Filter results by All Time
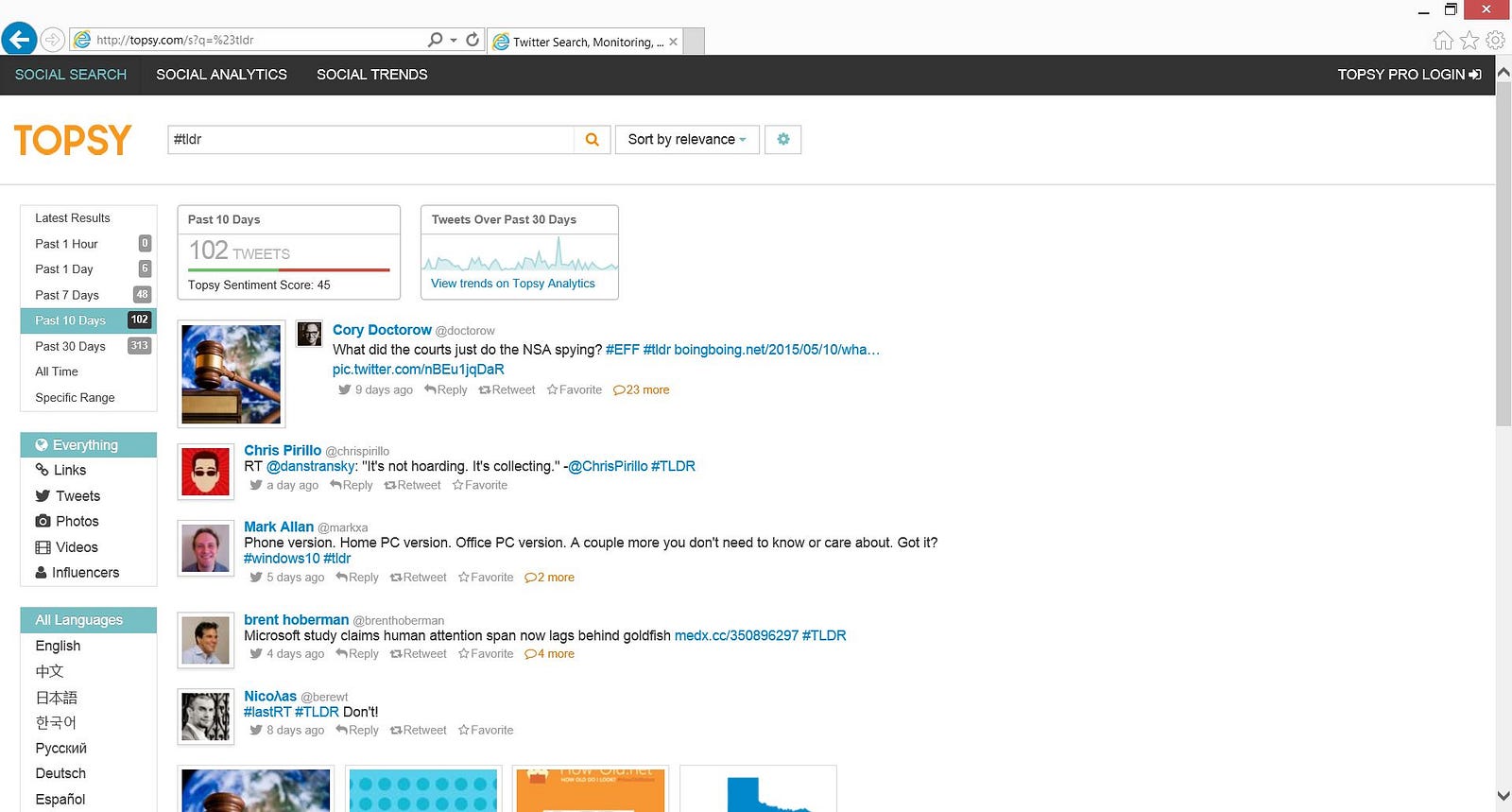Viewport: 1512px width, 812px height. tap(89, 371)
